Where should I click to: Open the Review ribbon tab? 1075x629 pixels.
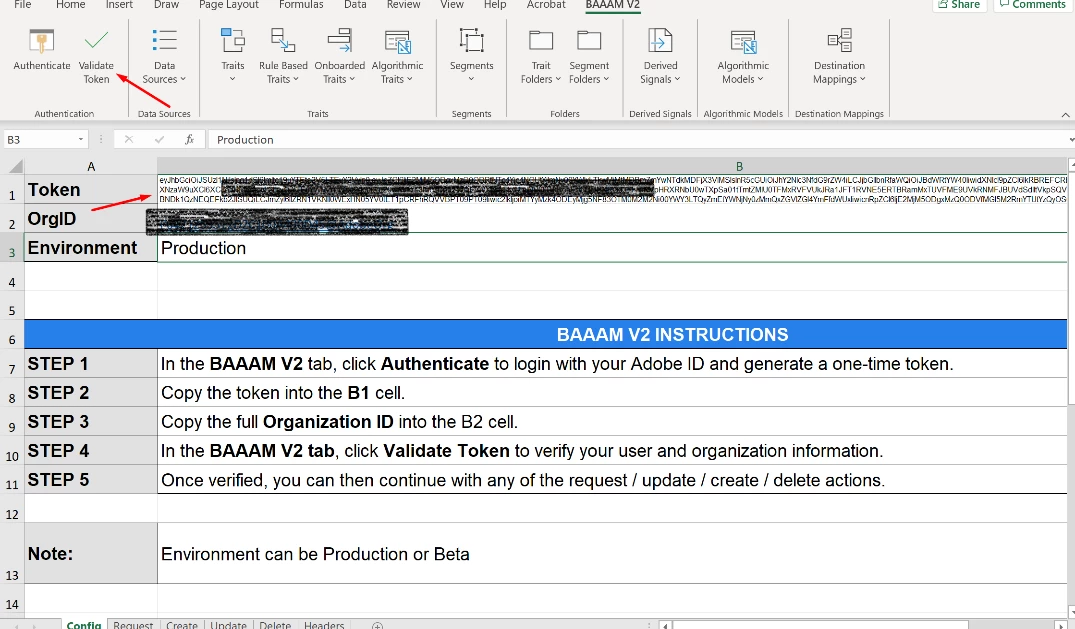403,5
